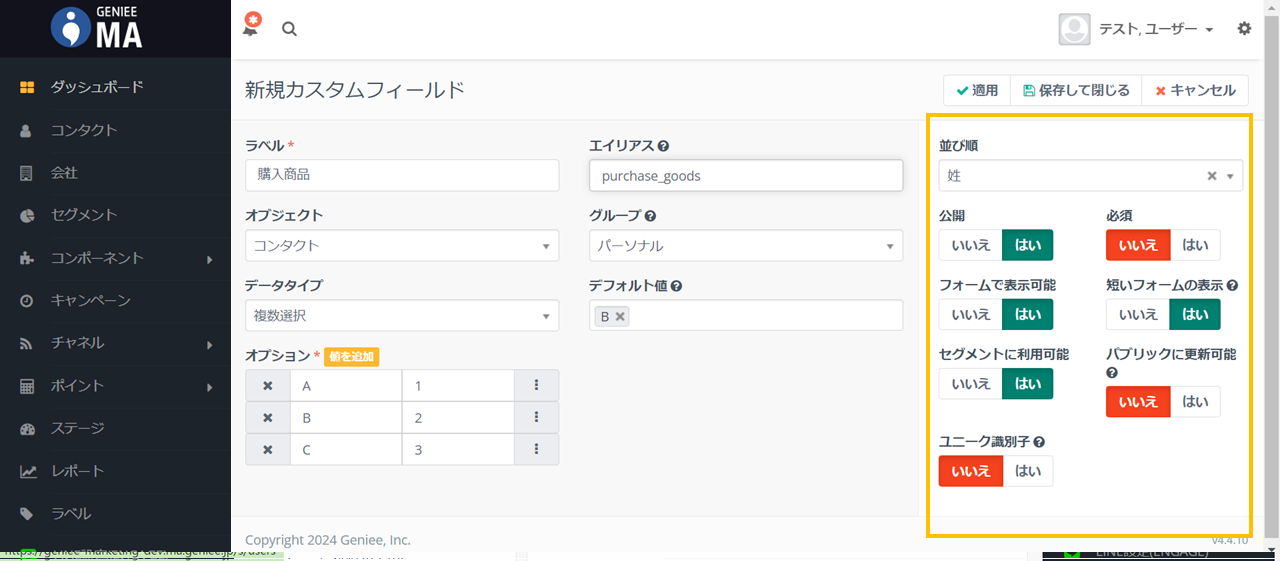Click the user avatar picture

pyautogui.click(x=1074, y=29)
